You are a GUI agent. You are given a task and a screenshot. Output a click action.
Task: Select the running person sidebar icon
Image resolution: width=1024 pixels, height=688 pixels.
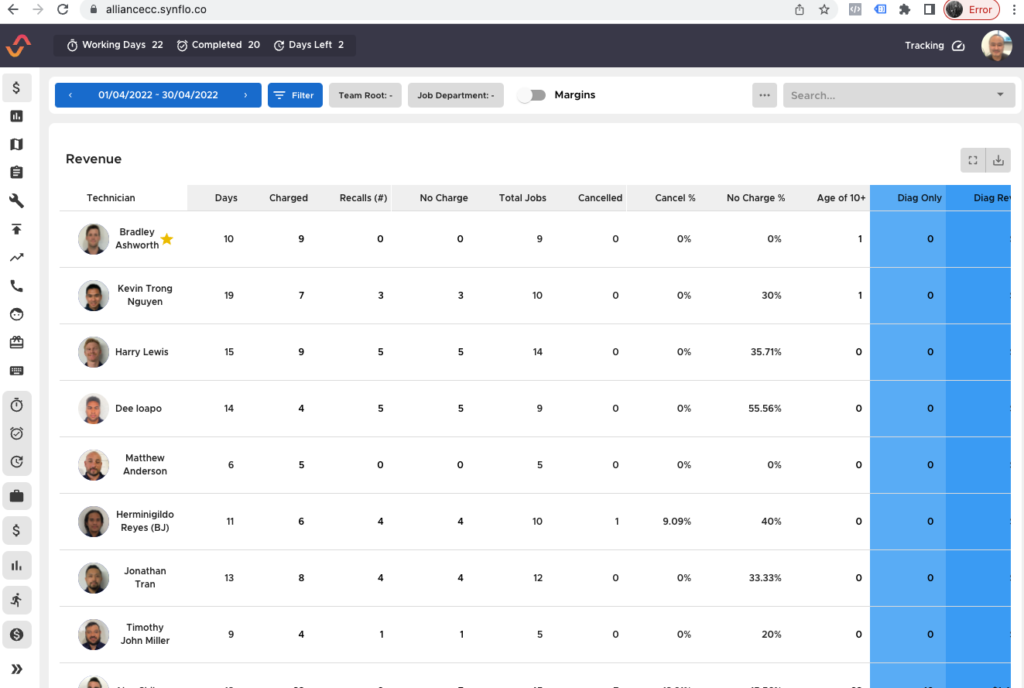(17, 600)
